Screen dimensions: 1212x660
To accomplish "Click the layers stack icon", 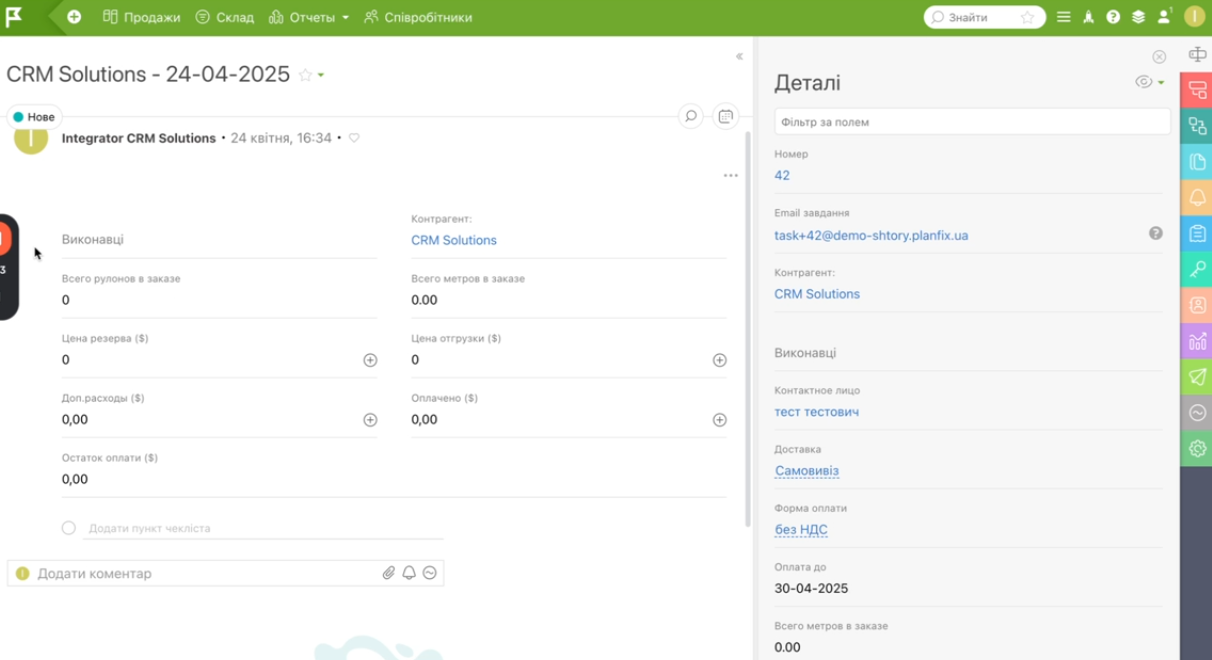I will tap(1138, 17).
